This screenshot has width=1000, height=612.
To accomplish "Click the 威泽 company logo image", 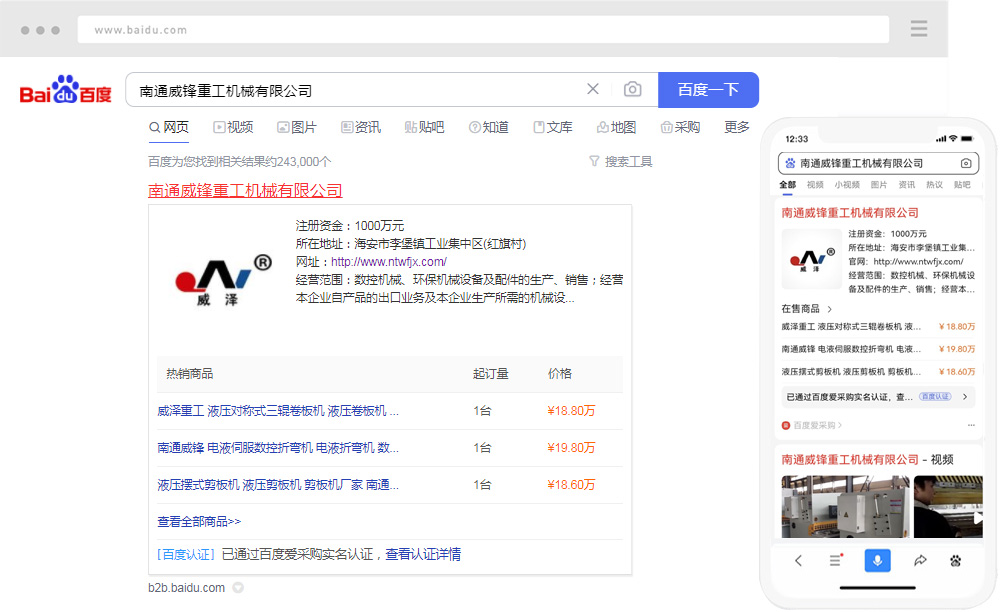I will 223,280.
